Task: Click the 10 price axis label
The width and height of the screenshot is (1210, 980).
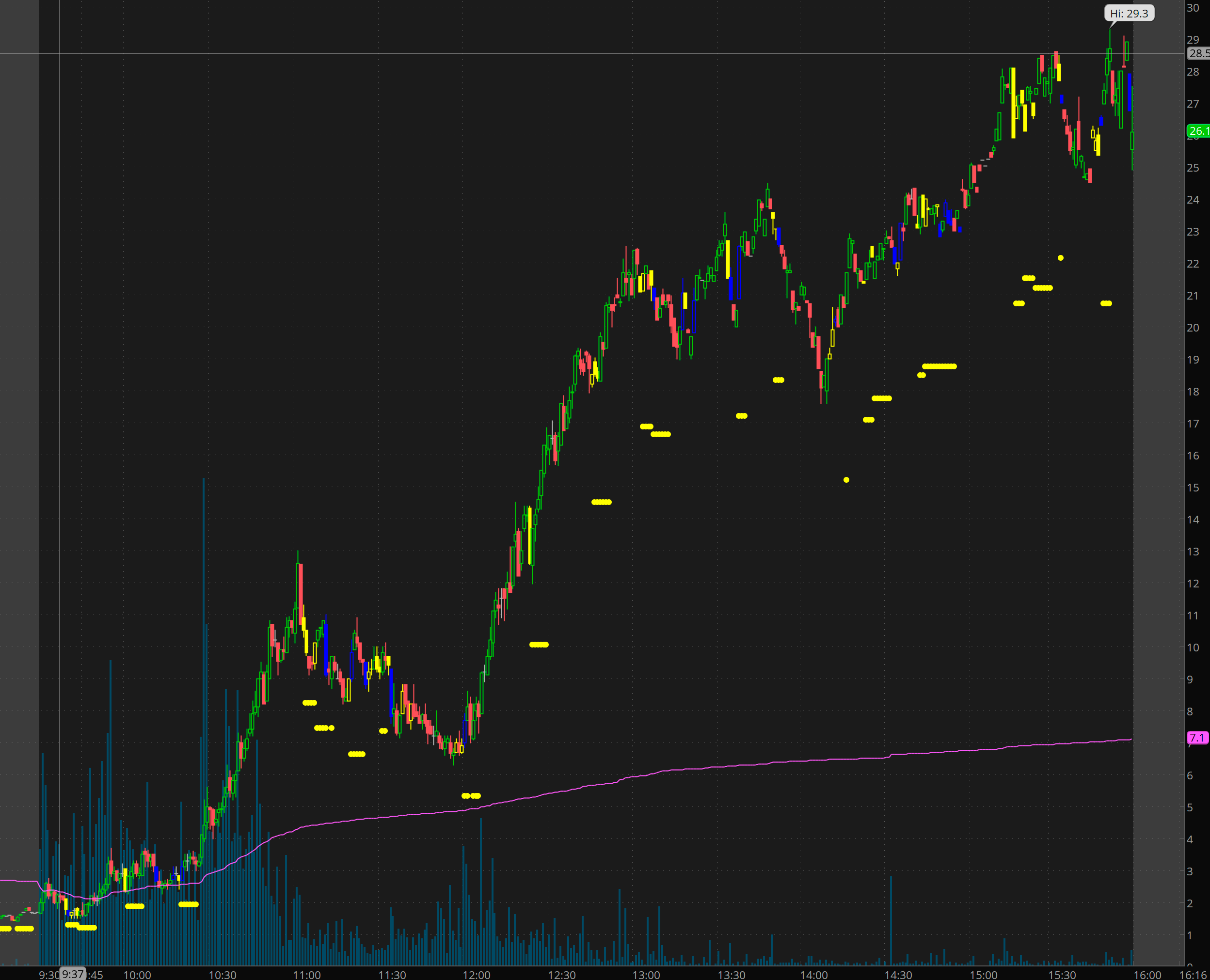Action: 1193,648
